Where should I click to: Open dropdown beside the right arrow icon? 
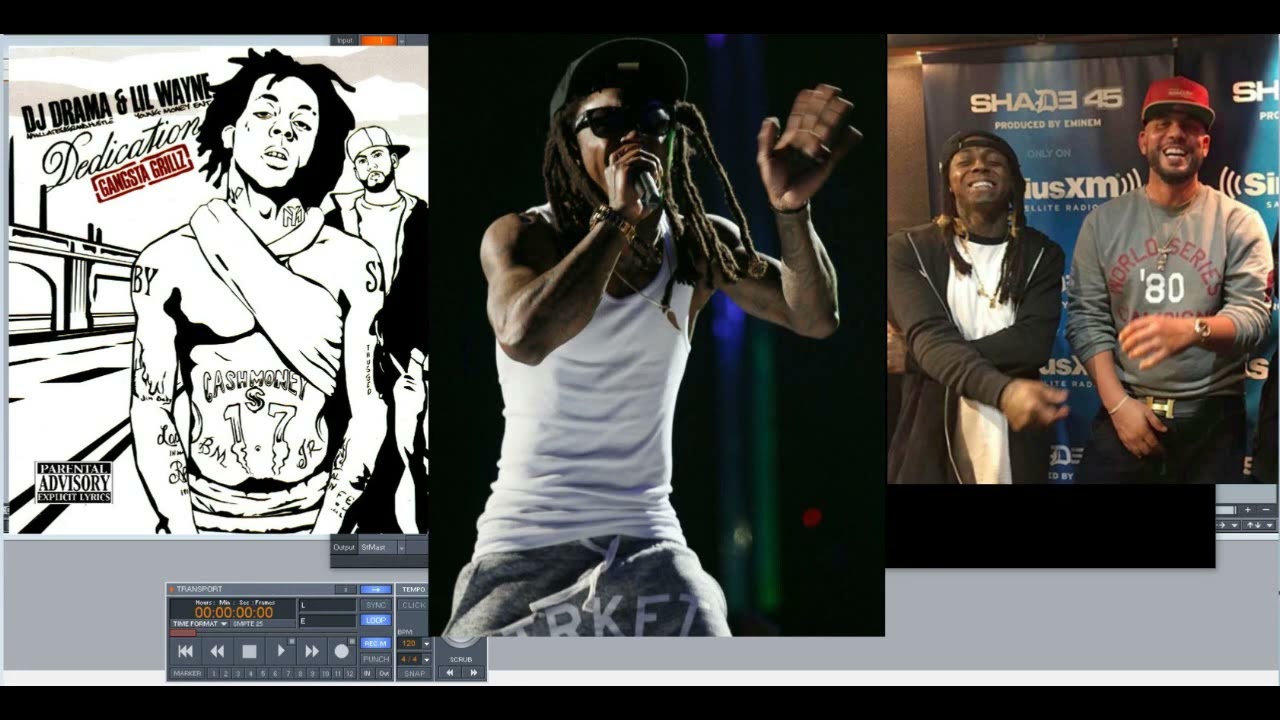click(x=1235, y=525)
